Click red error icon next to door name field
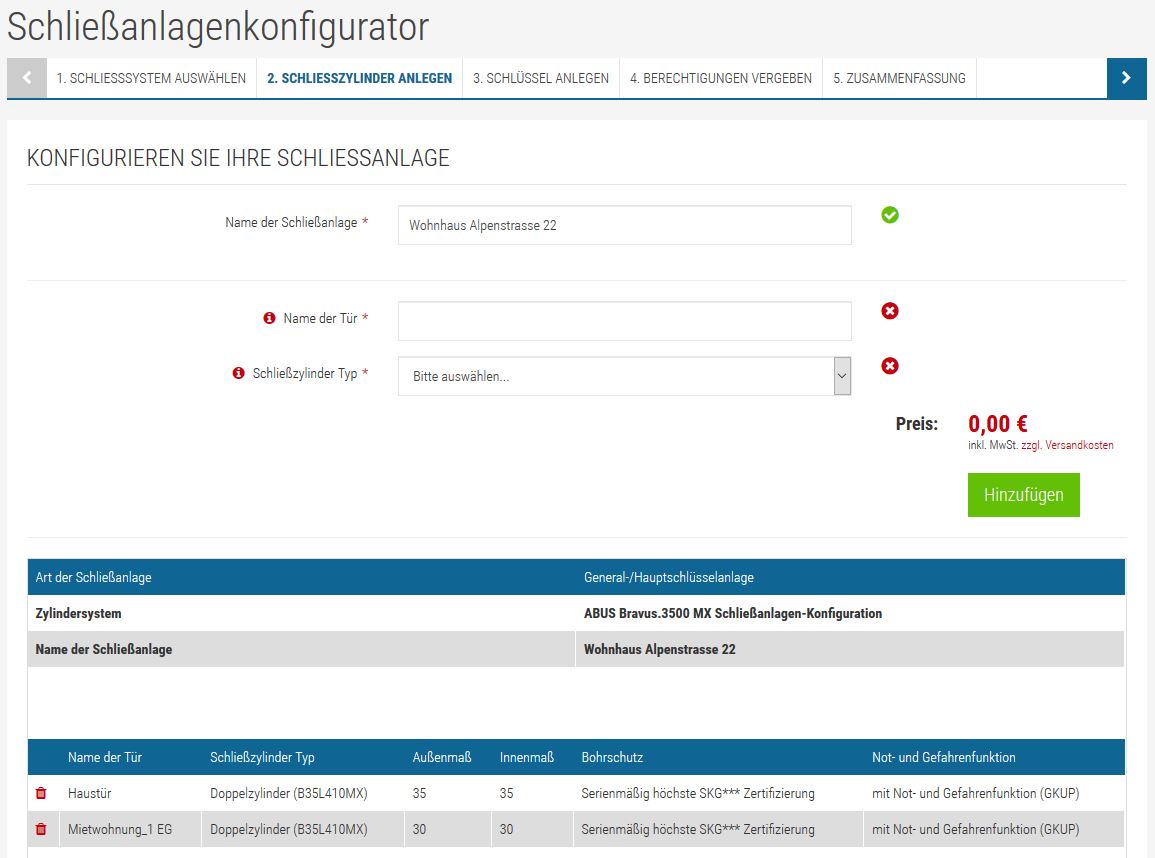 point(890,311)
